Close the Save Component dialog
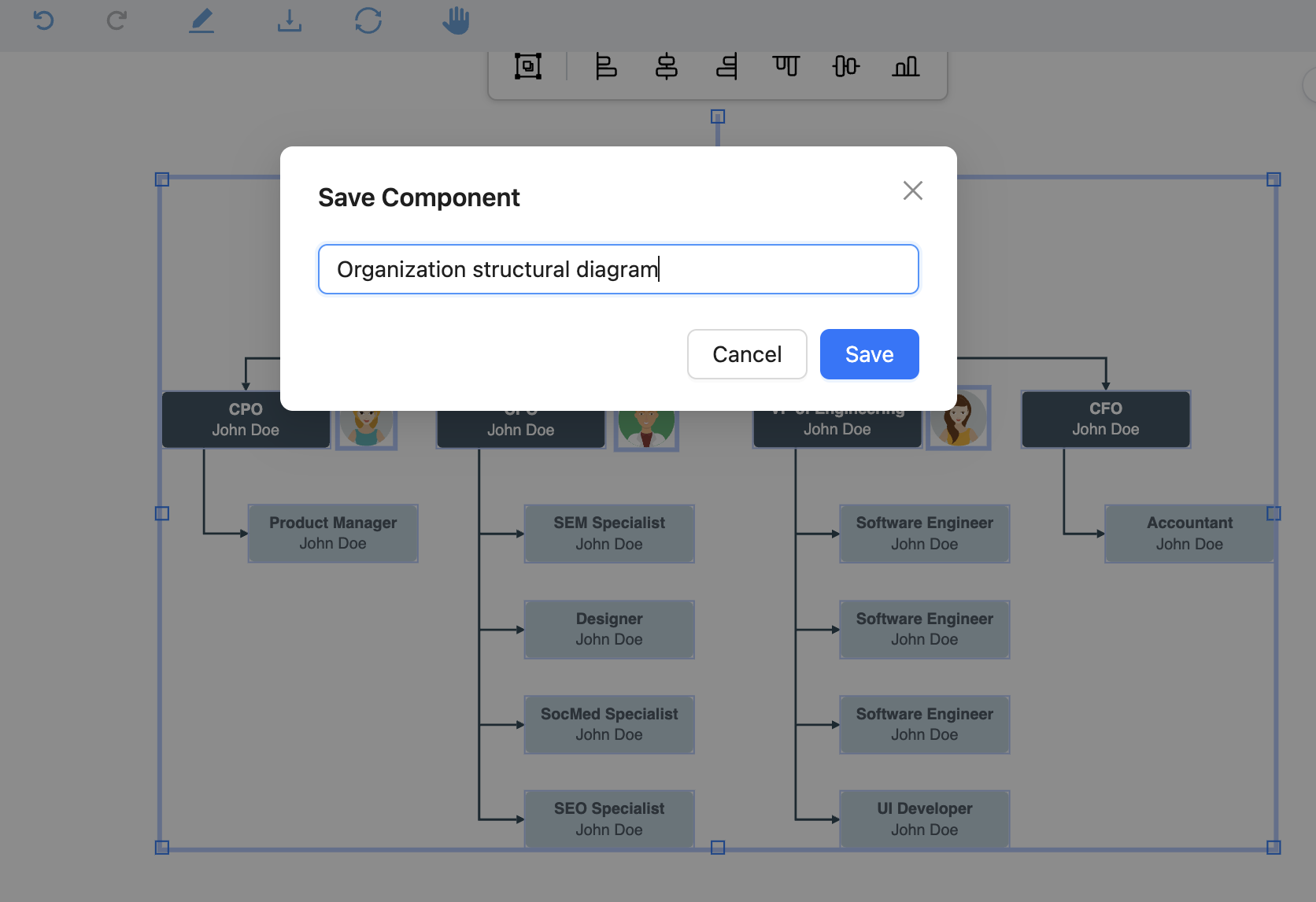The width and height of the screenshot is (1316, 902). [x=912, y=190]
